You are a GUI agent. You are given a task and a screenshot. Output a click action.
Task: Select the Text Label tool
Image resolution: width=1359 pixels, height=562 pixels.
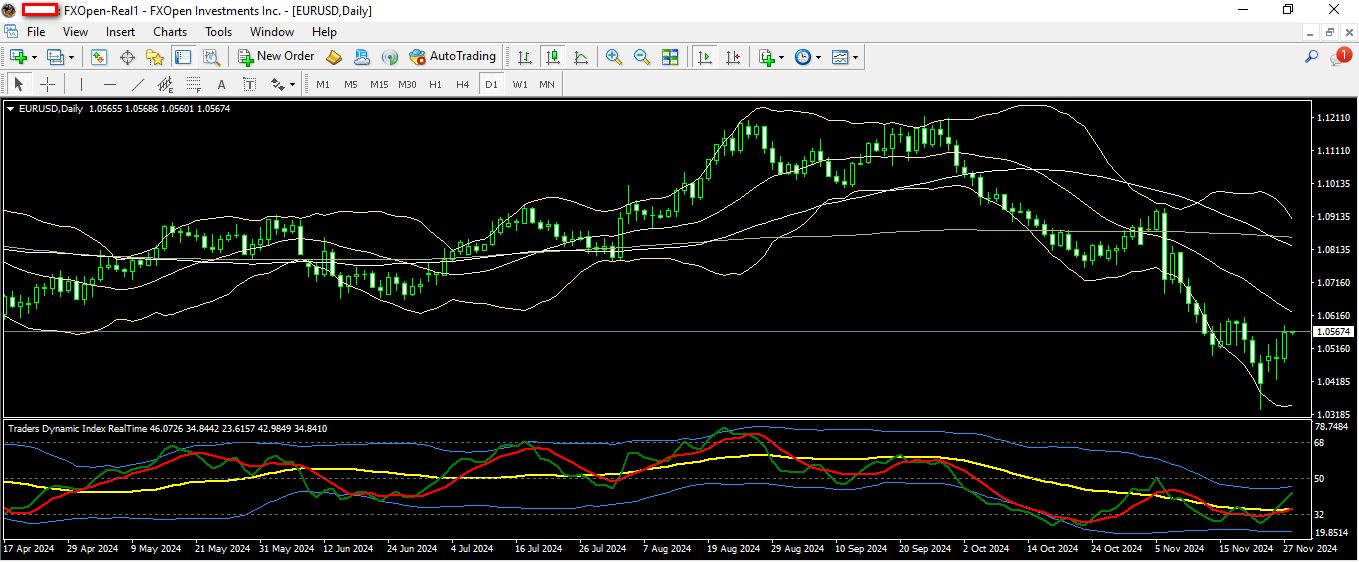pyautogui.click(x=250, y=84)
